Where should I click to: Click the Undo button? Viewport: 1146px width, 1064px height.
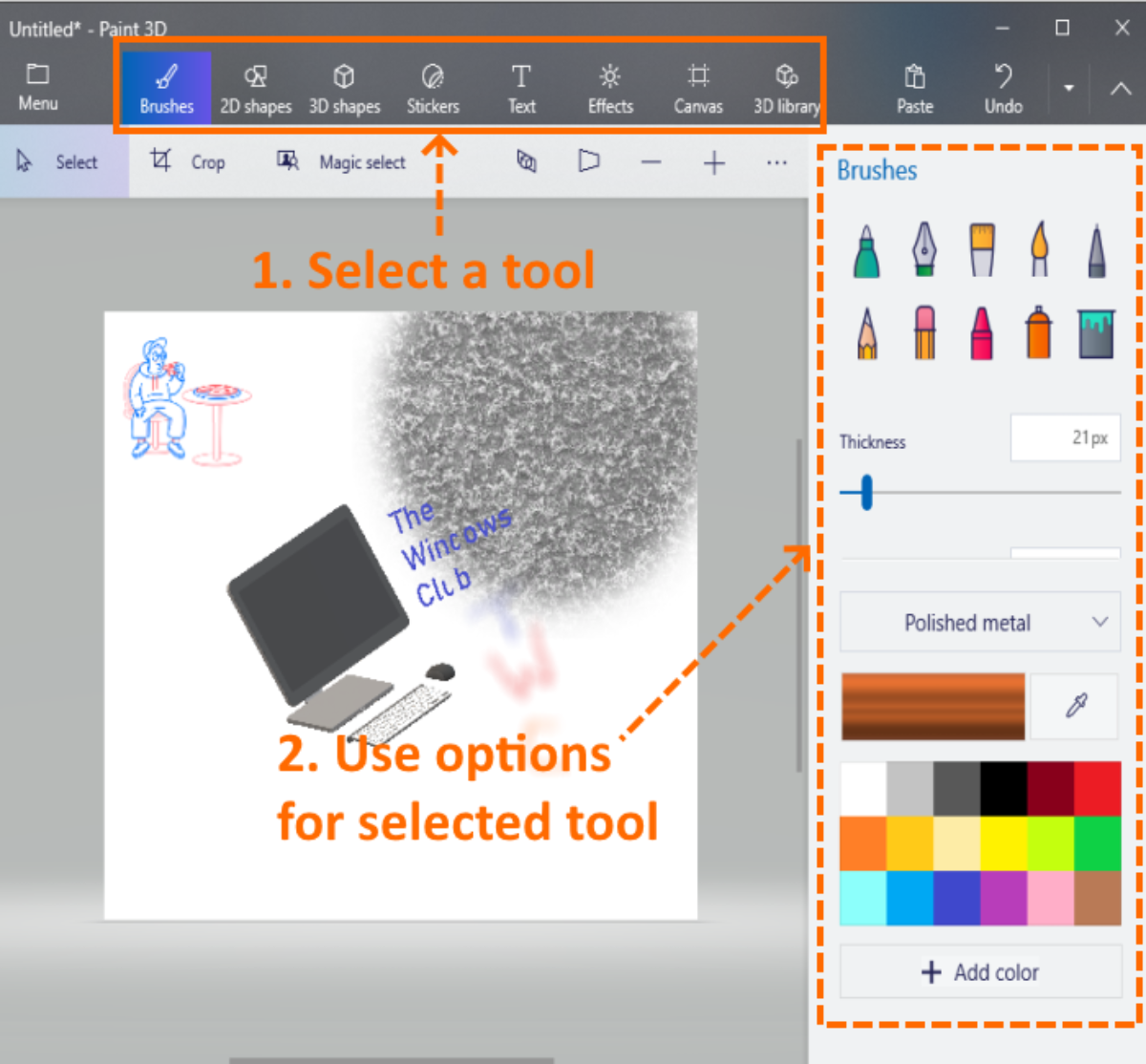coord(1003,89)
